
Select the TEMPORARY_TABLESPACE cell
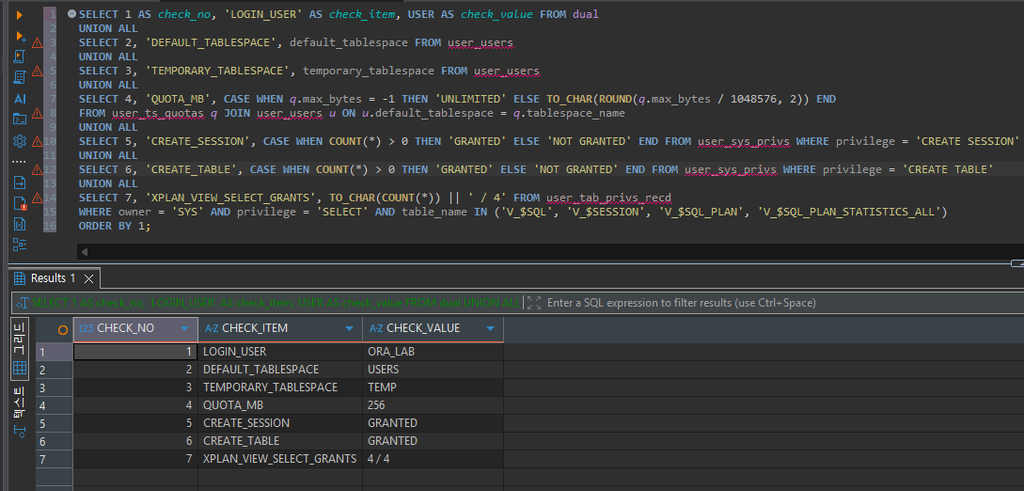(x=280, y=387)
